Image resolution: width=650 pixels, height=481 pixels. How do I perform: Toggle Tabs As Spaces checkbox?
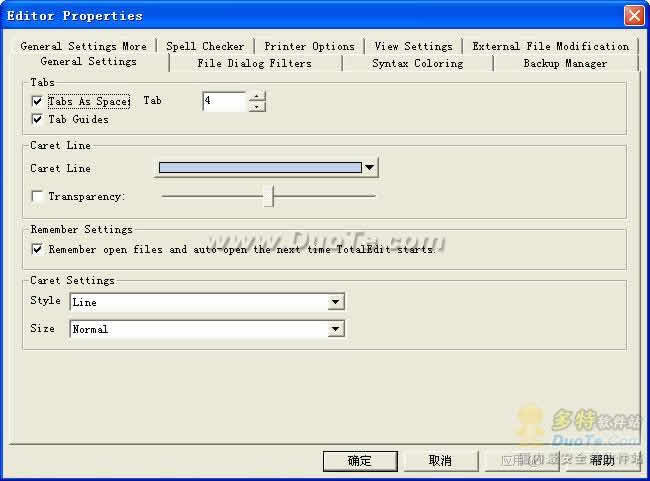click(x=37, y=101)
